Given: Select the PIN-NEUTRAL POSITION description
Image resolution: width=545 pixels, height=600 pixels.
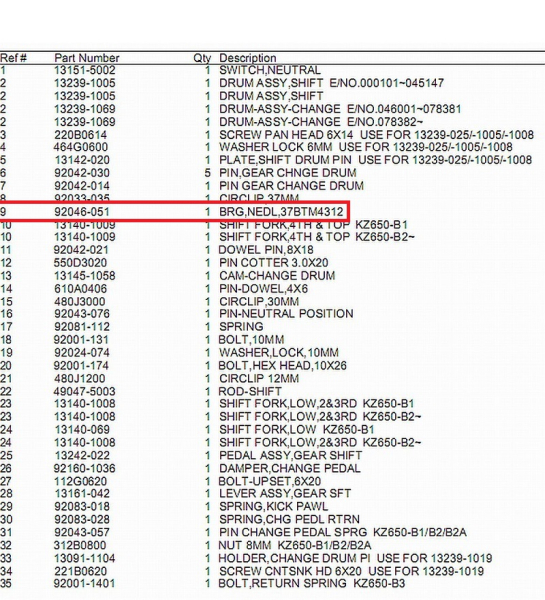Looking at the screenshot, I should (x=286, y=314).
